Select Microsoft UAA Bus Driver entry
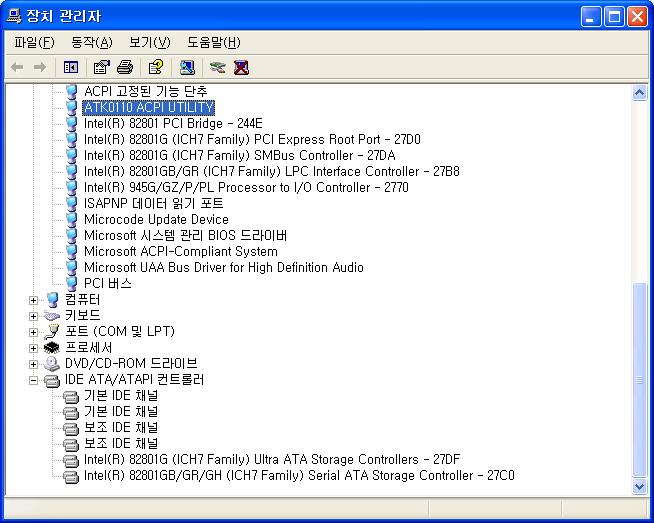The height and width of the screenshot is (523, 654). 224,267
